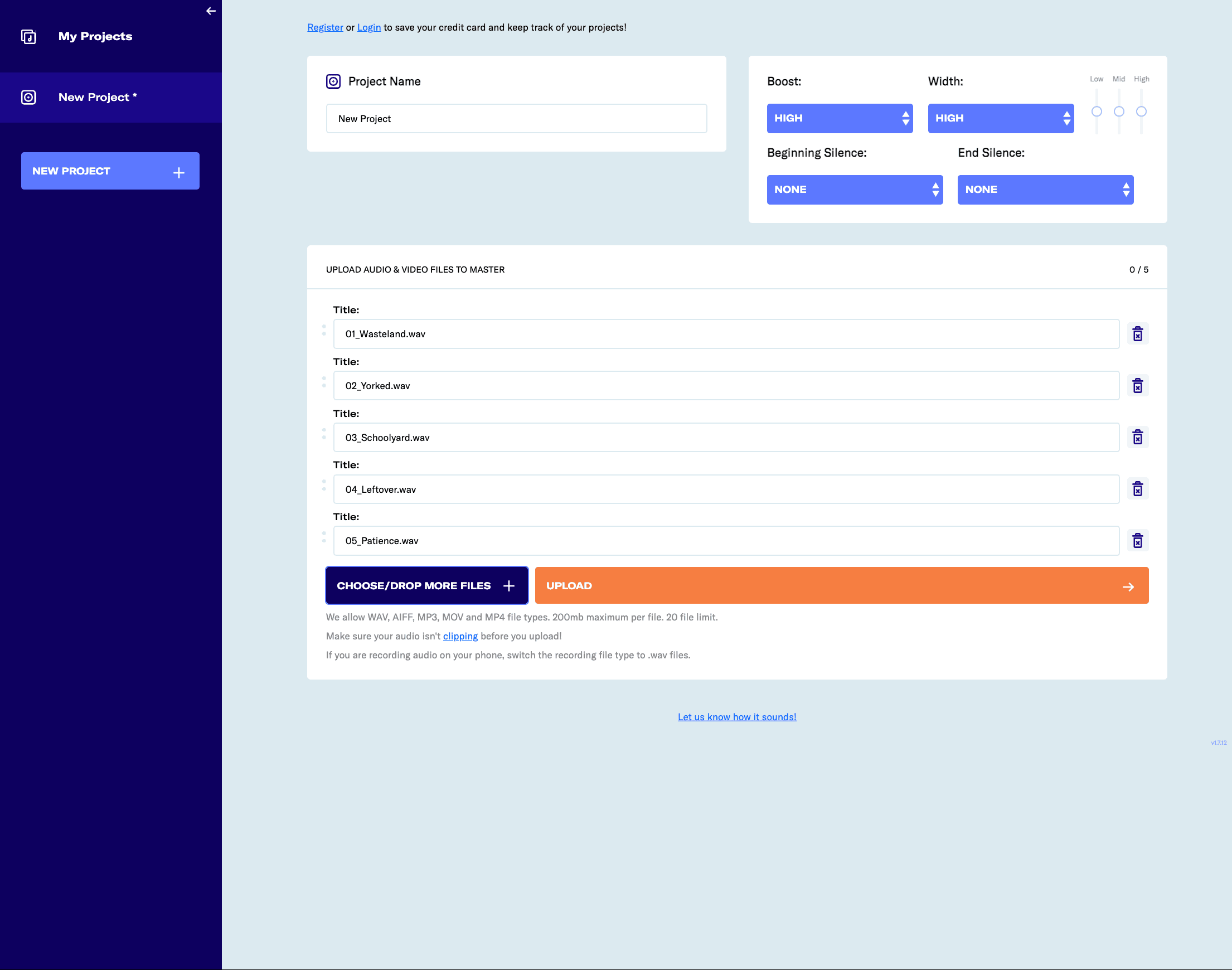Click Let us know how it sounds link
The width and height of the screenshot is (1232, 970).
(x=737, y=717)
